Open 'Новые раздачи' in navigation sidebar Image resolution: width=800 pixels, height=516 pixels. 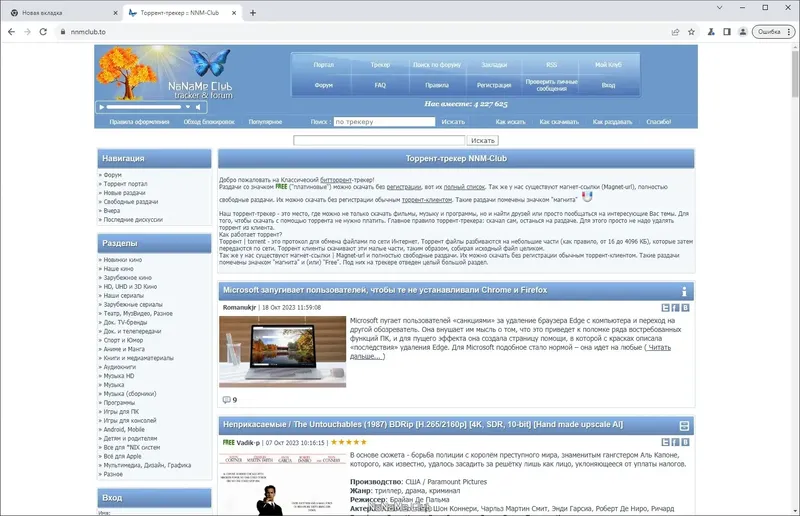pyautogui.click(x=124, y=193)
